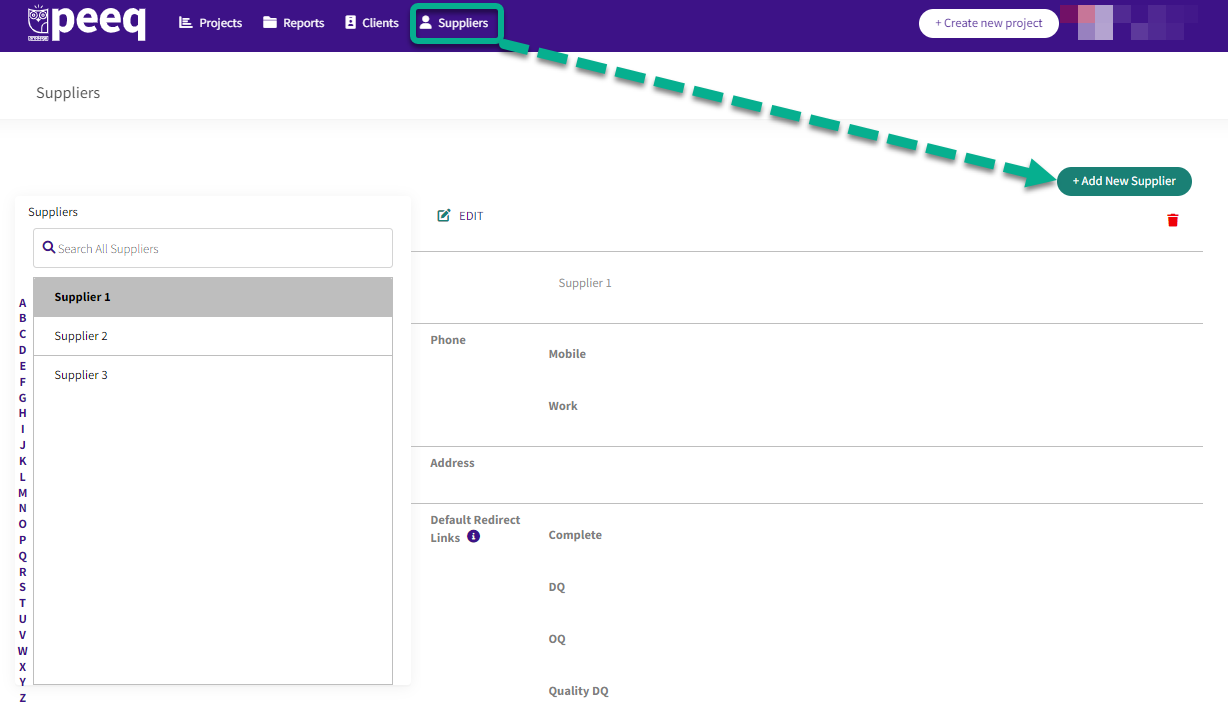Click the edit pencil icon above supplier details
Image resolution: width=1228 pixels, height=727 pixels.
coord(442,215)
